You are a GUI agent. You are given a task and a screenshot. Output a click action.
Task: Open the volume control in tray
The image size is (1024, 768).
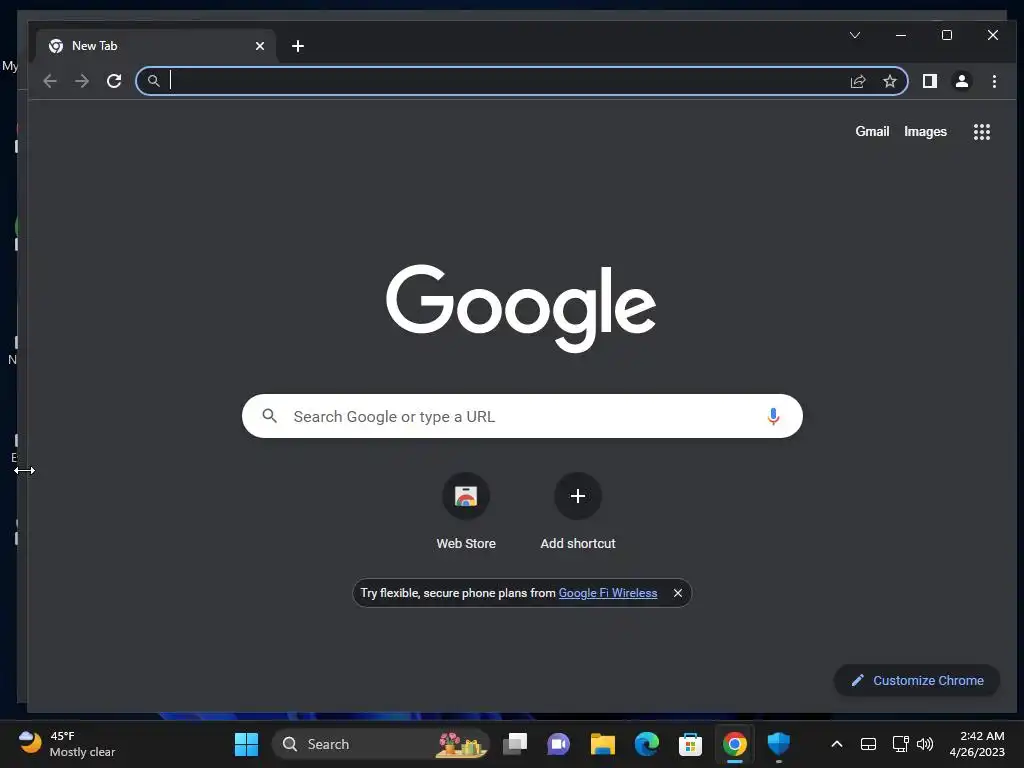[925, 744]
